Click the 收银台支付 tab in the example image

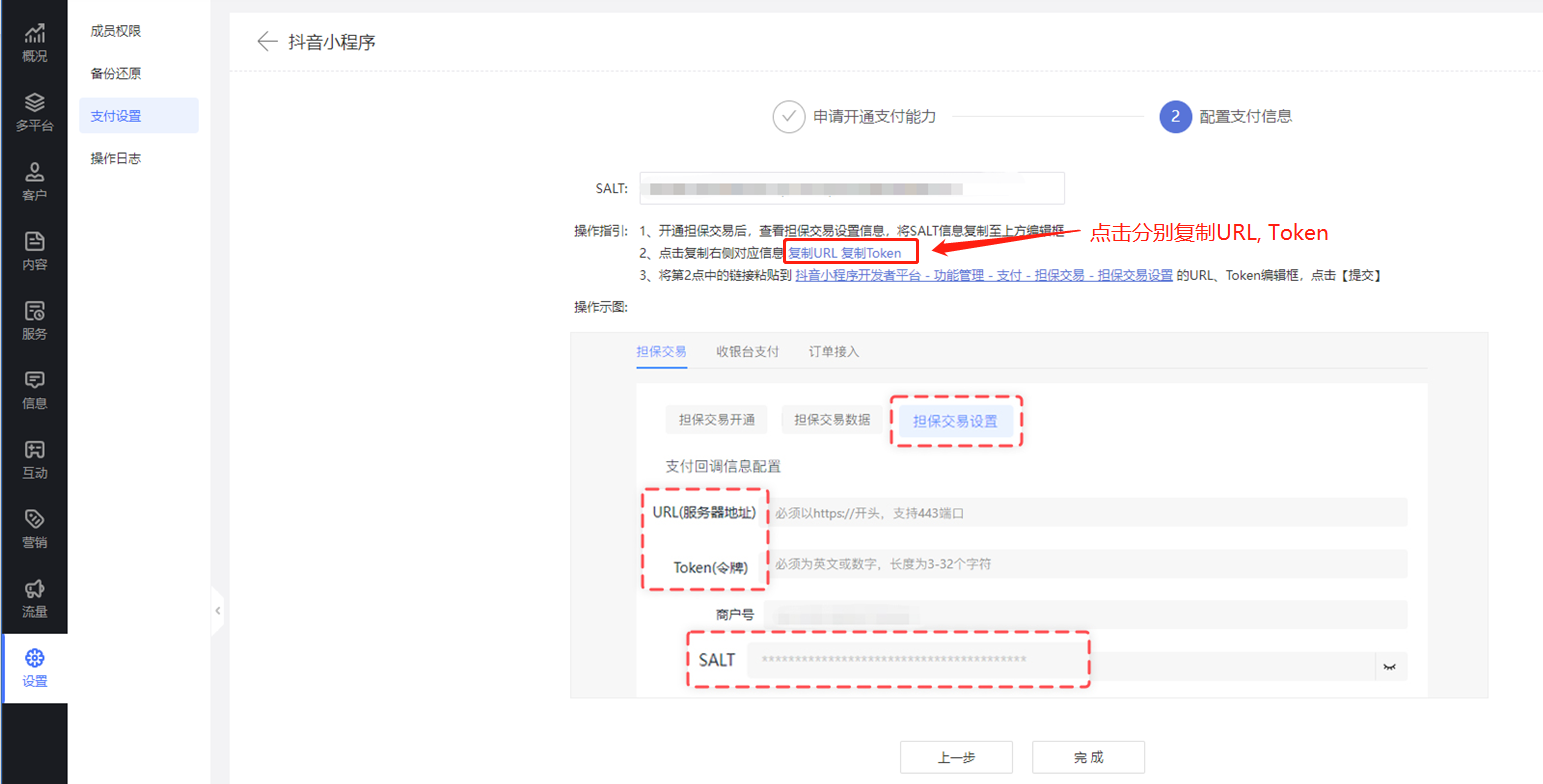tap(747, 351)
